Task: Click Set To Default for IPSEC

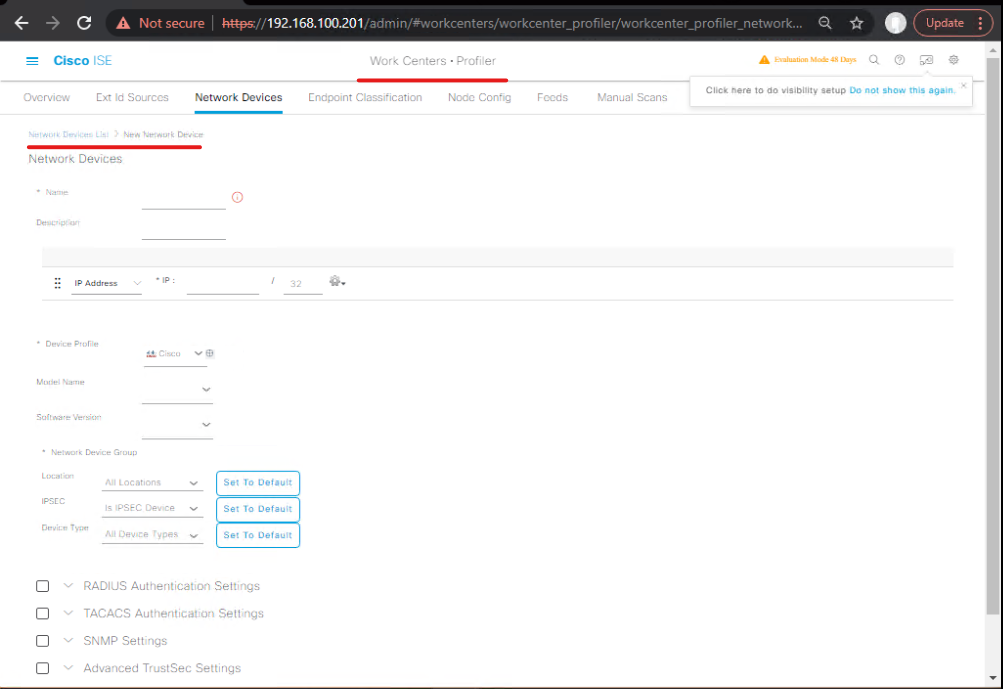Action: click(258, 509)
